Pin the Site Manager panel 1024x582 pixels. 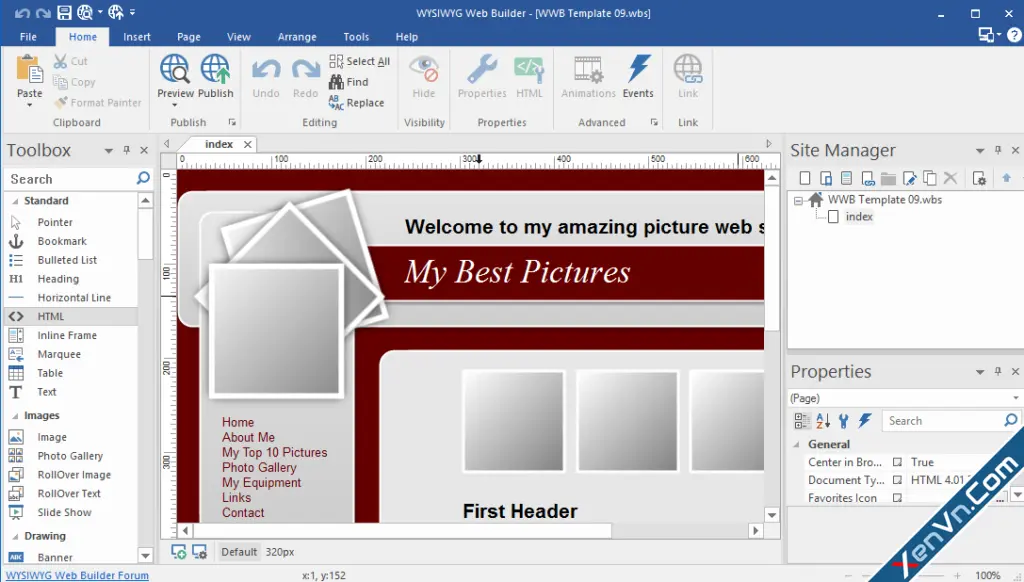(x=998, y=150)
